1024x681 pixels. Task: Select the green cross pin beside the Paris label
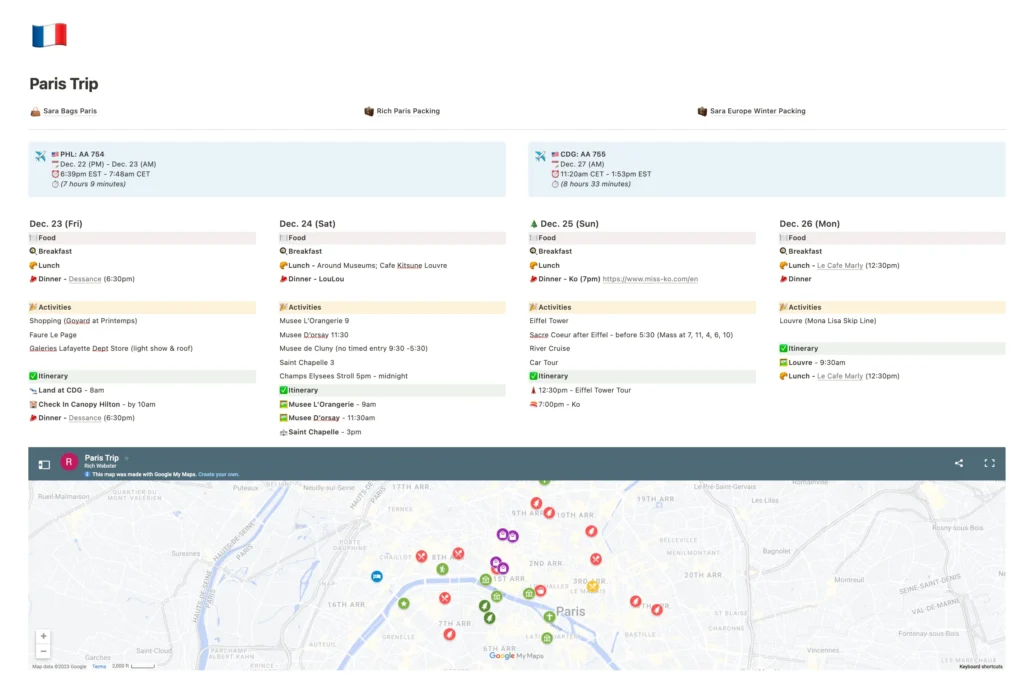point(549,616)
